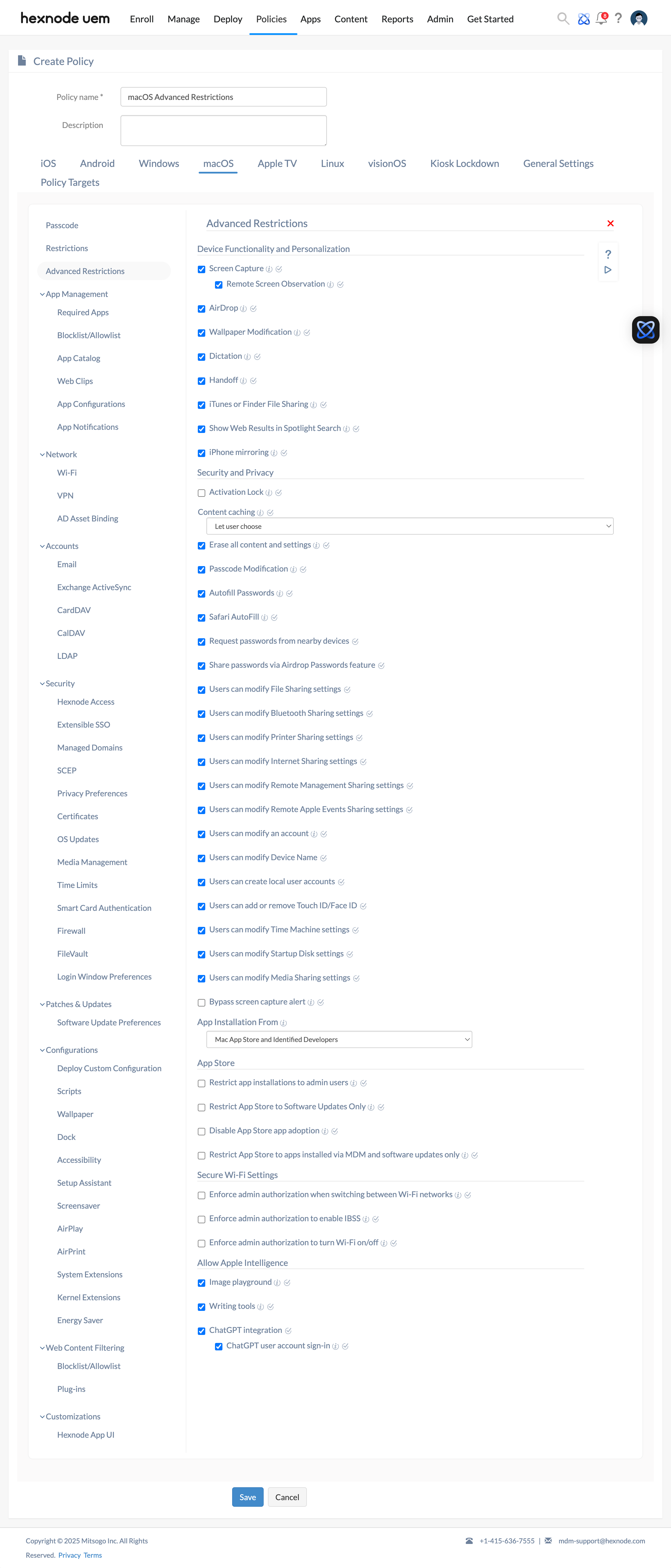Screen dimensions: 671x1568
Task: Open the help question mark beside Device Functionality
Action: coord(608,255)
